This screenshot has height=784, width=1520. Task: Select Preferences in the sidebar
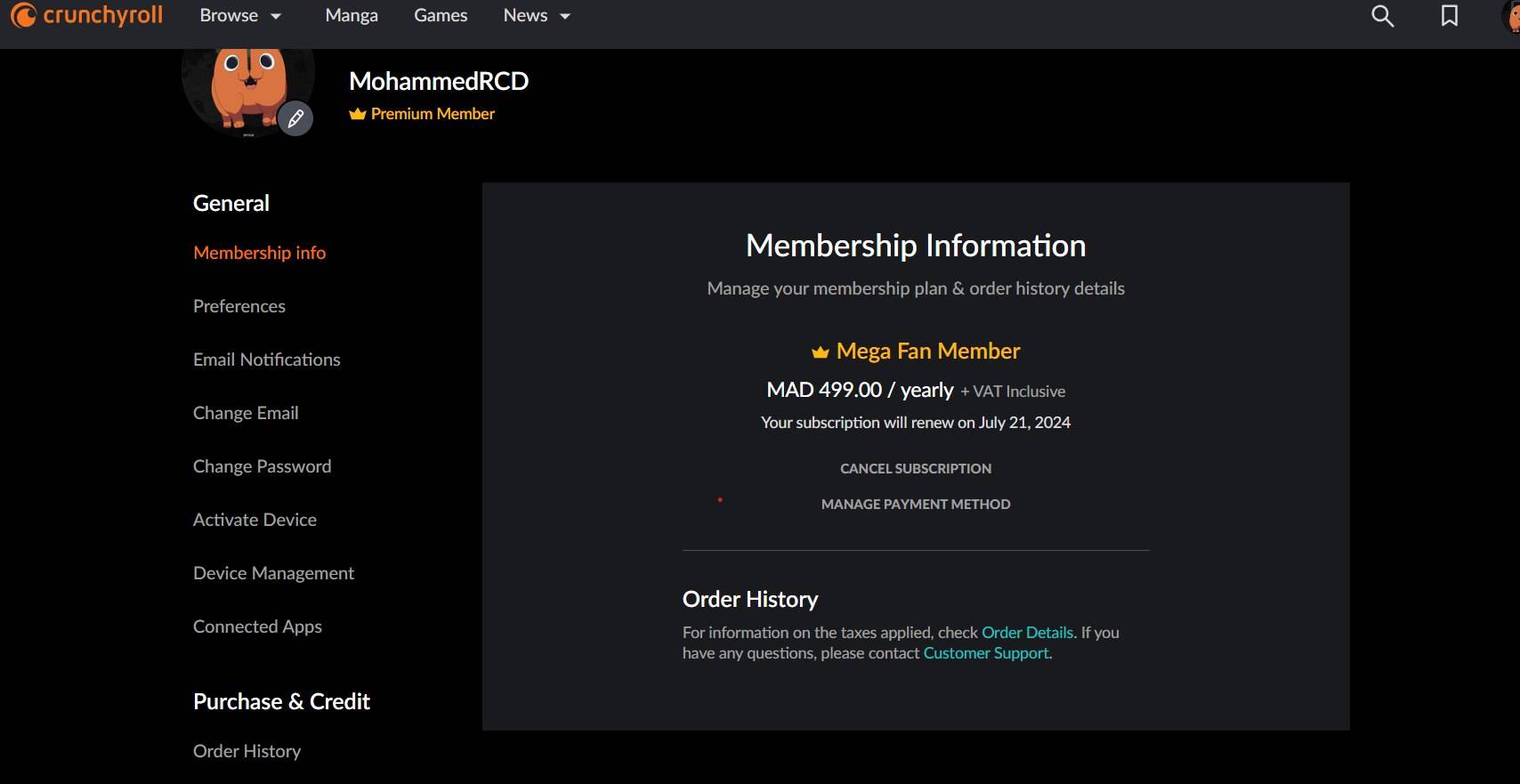pos(239,306)
